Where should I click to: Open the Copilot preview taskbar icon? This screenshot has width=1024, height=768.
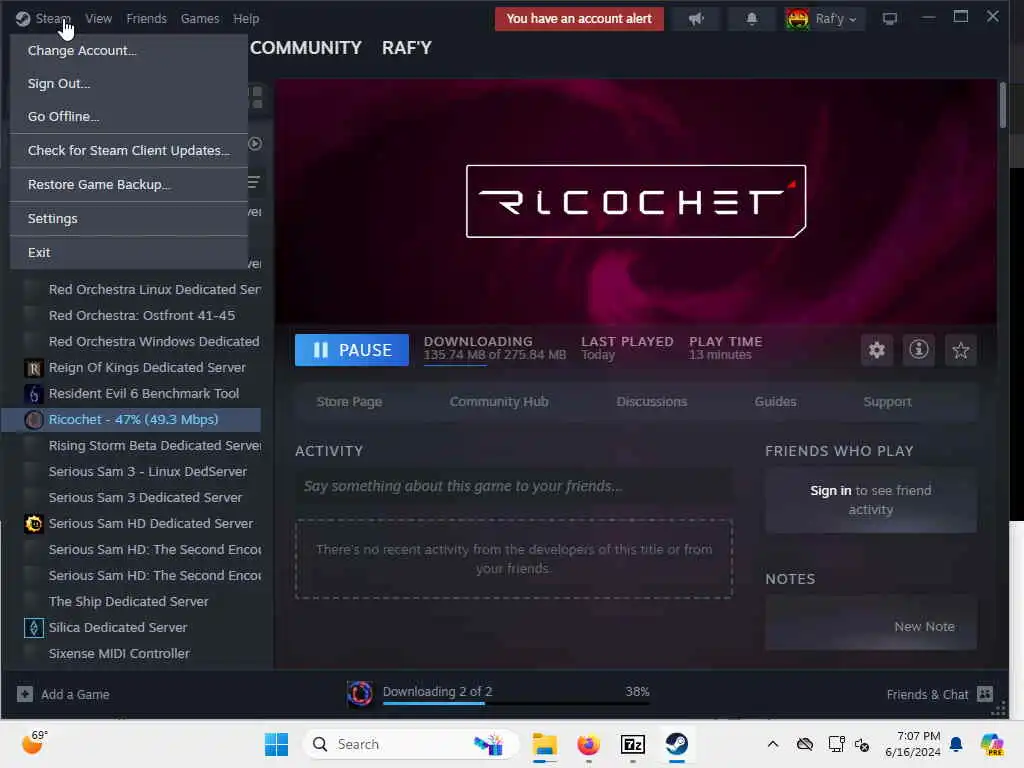[x=992, y=744]
